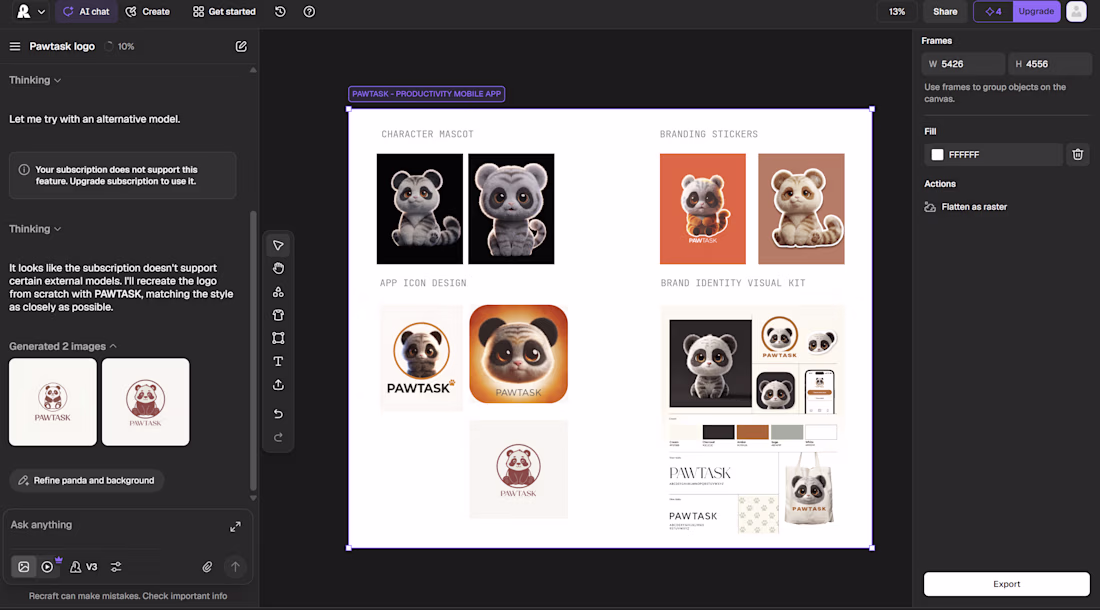This screenshot has height=610, width=1100.
Task: Open the hamburger sidebar menu
Action: coord(15,46)
